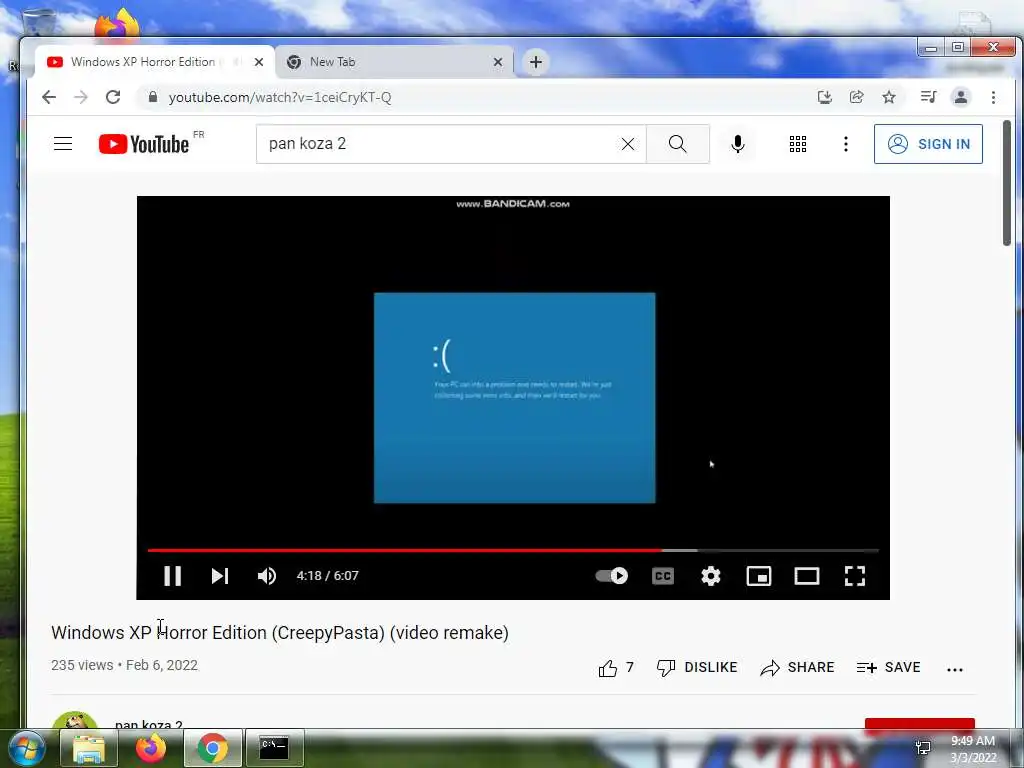The width and height of the screenshot is (1024, 768).
Task: Close the New Tab tab
Action: (498, 62)
